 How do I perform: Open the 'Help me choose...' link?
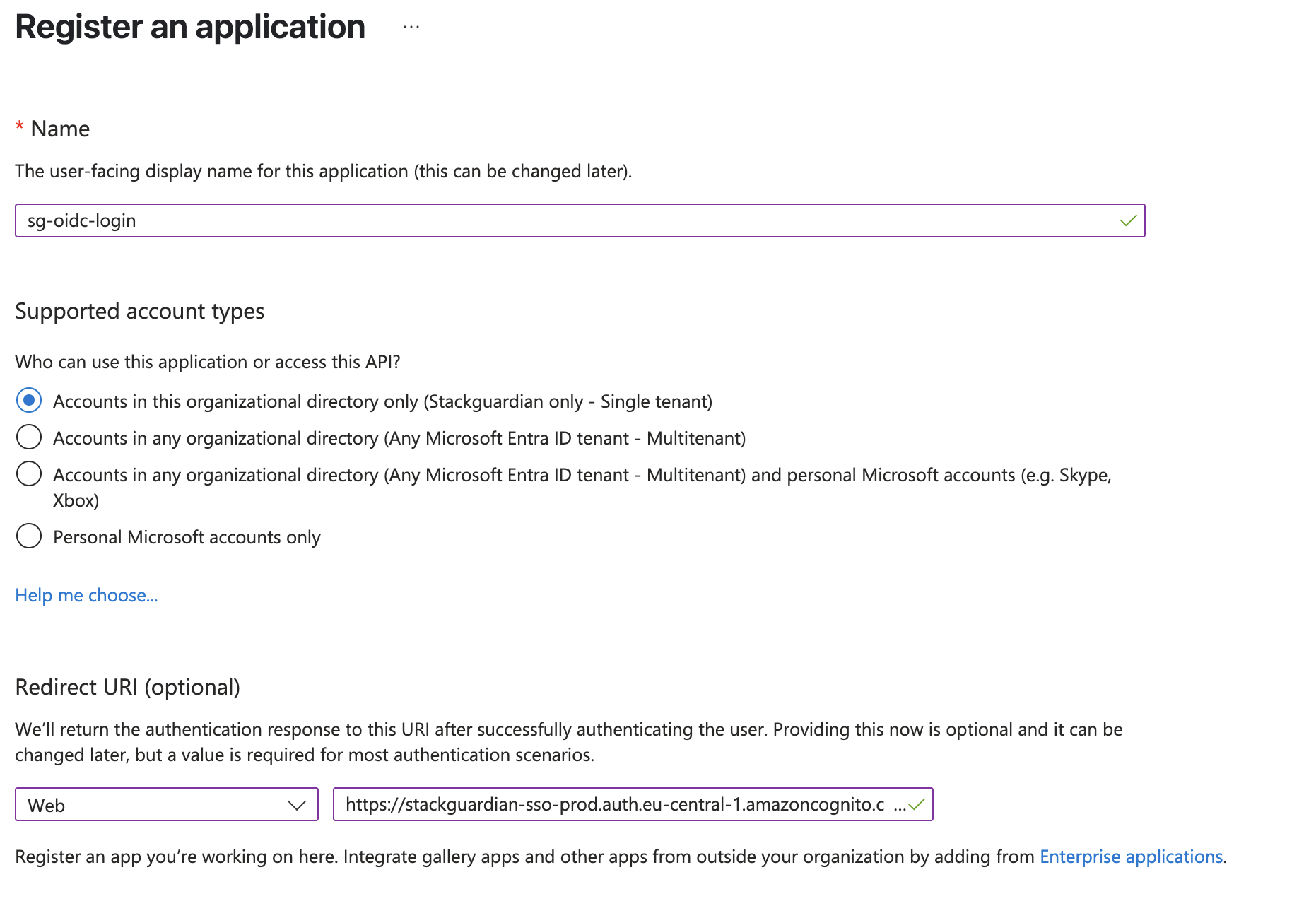click(x=86, y=595)
